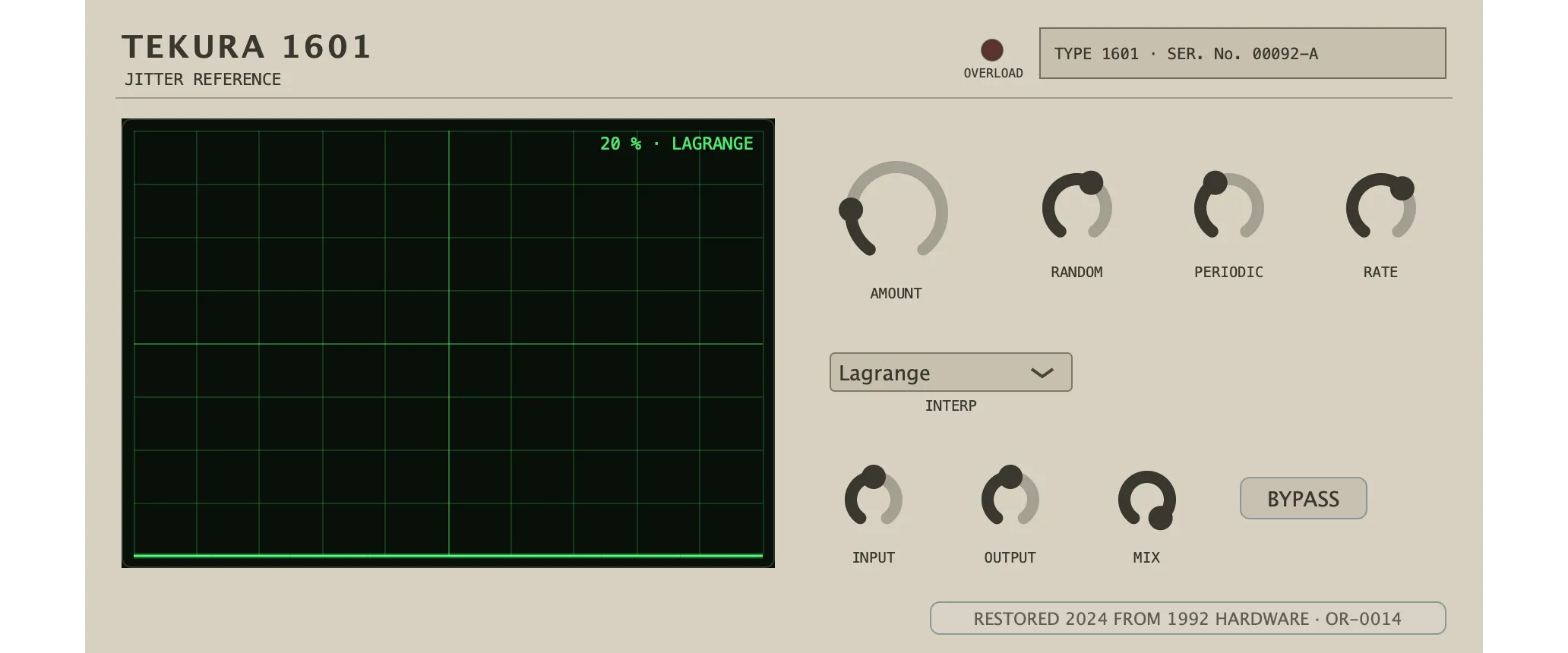The image size is (1568, 653).
Task: Click the '20 % · LAGRANGE' readout
Action: coord(676,144)
